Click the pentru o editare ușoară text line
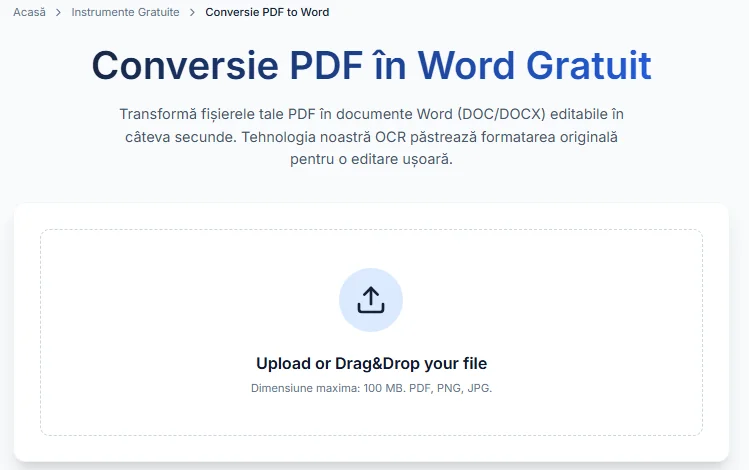 point(371,160)
